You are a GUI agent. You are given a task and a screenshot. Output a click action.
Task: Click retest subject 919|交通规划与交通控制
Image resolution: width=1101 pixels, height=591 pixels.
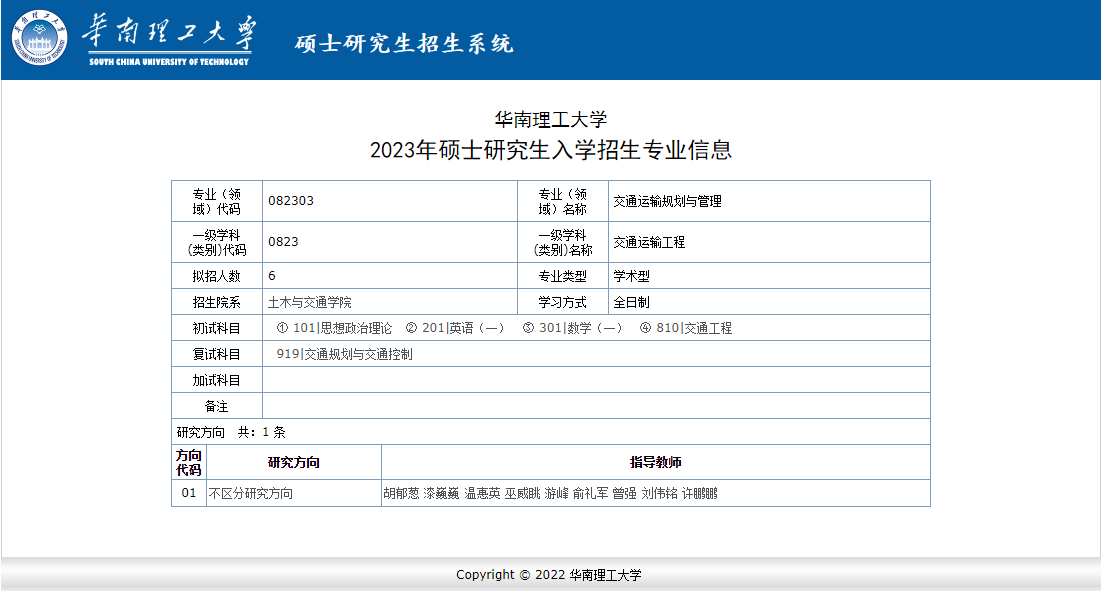[344, 354]
